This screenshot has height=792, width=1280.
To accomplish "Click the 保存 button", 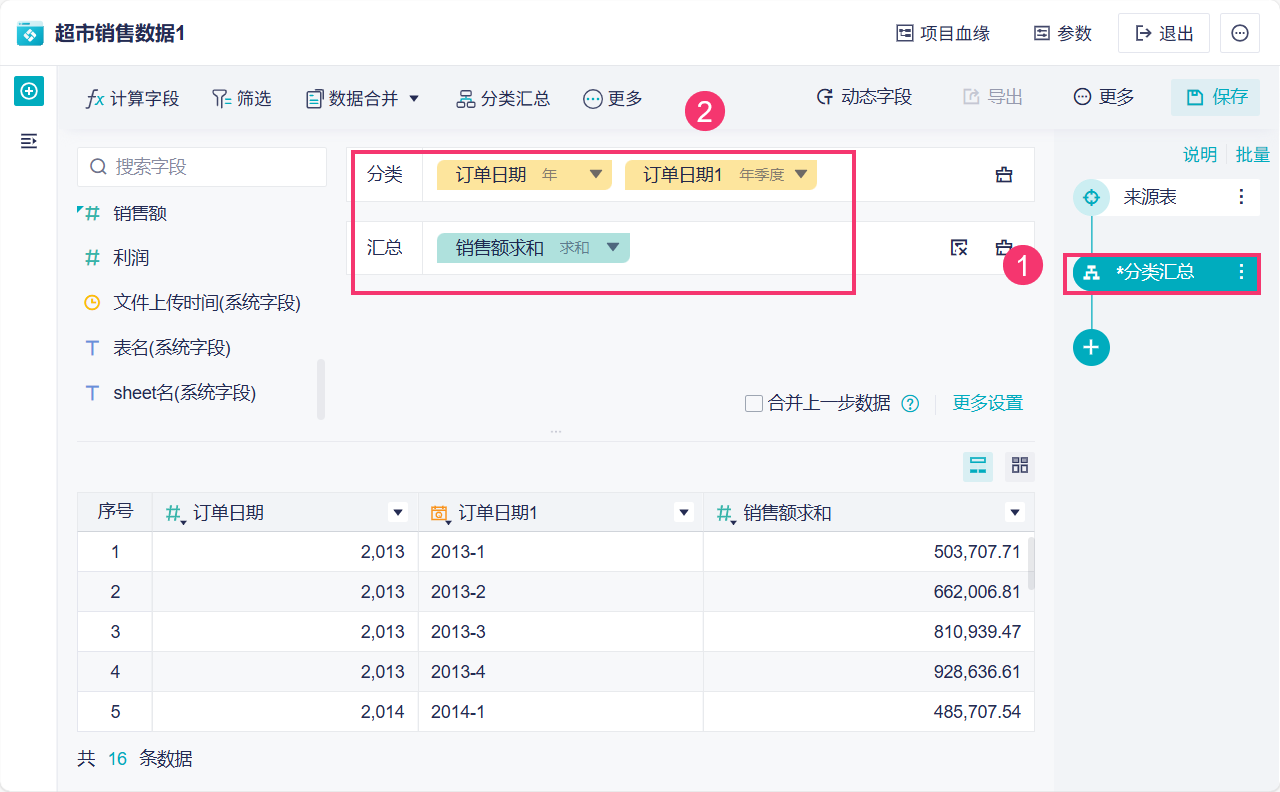I will (1216, 97).
